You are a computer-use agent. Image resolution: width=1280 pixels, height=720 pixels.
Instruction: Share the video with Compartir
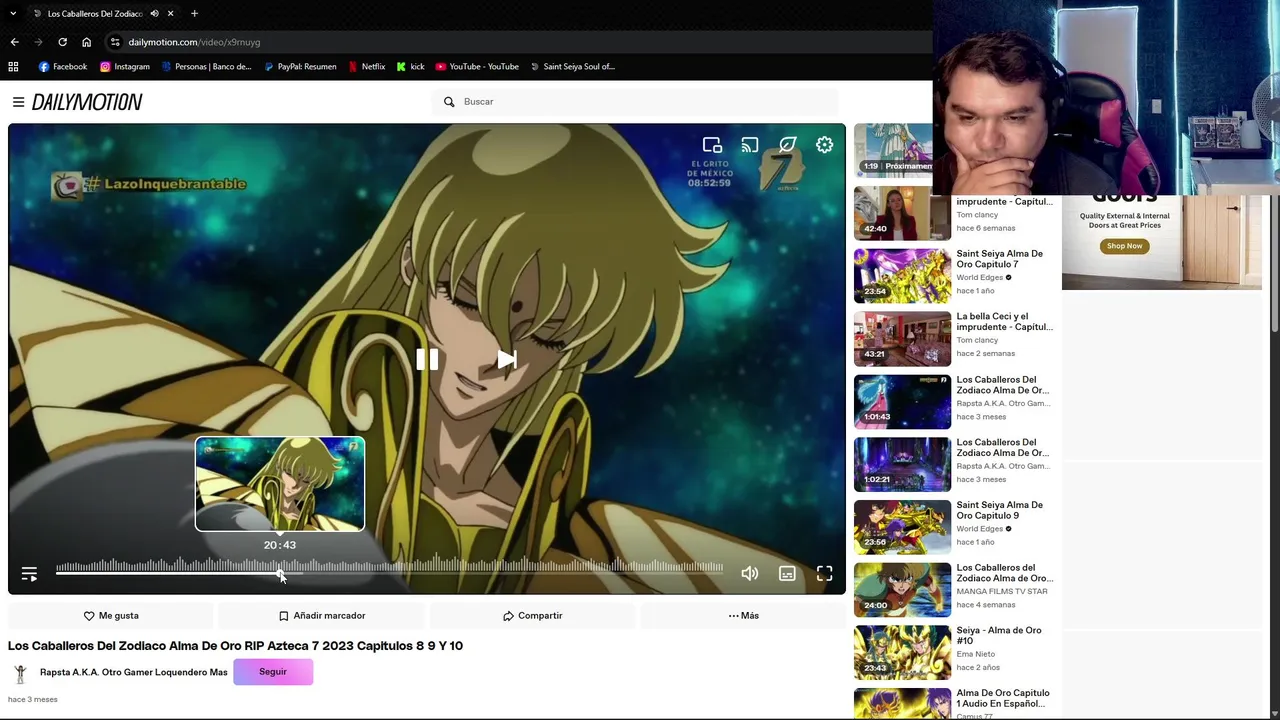tap(532, 616)
